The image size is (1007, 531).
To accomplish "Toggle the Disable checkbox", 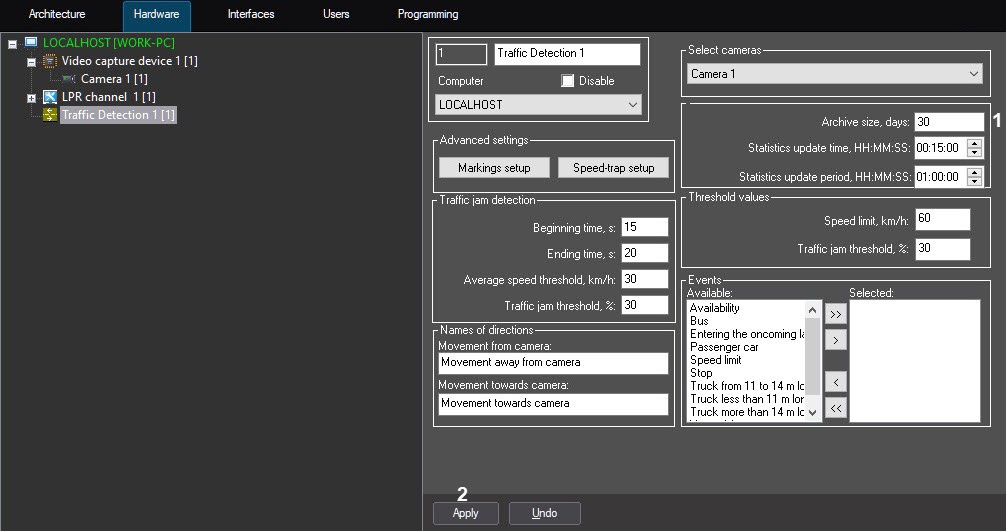I will tap(568, 81).
